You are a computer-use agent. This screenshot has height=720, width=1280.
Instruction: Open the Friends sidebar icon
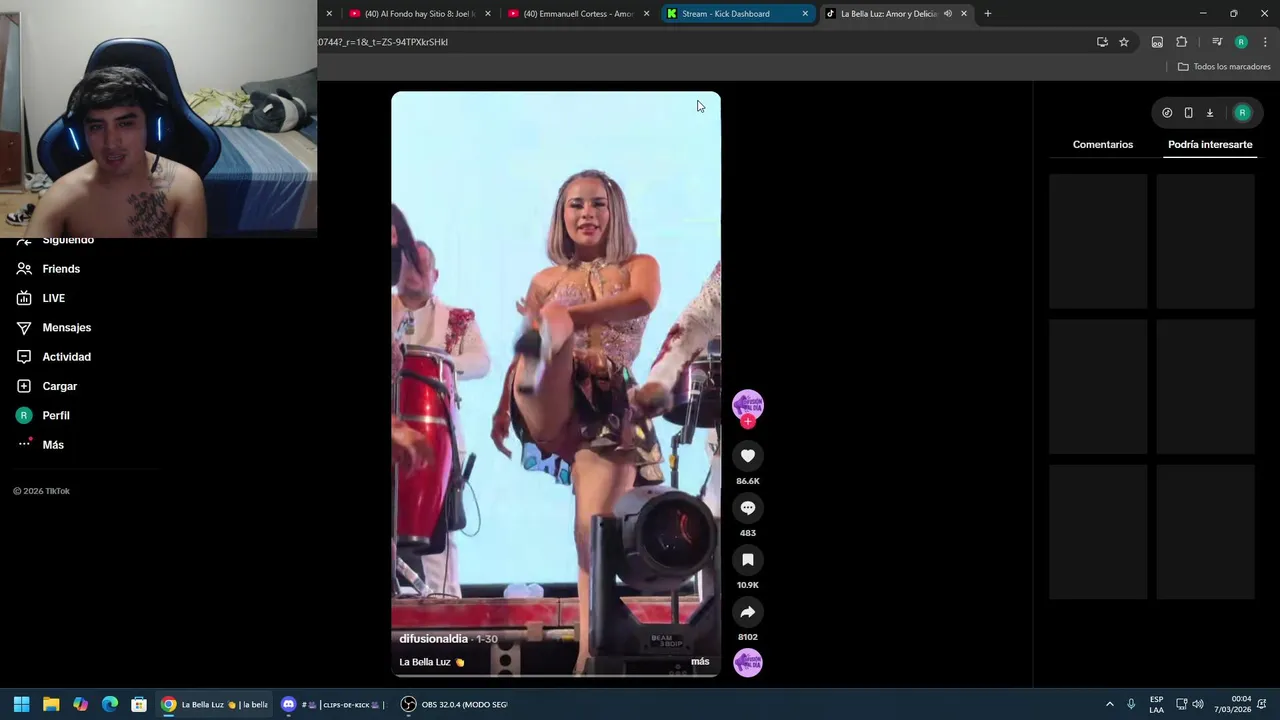point(24,269)
